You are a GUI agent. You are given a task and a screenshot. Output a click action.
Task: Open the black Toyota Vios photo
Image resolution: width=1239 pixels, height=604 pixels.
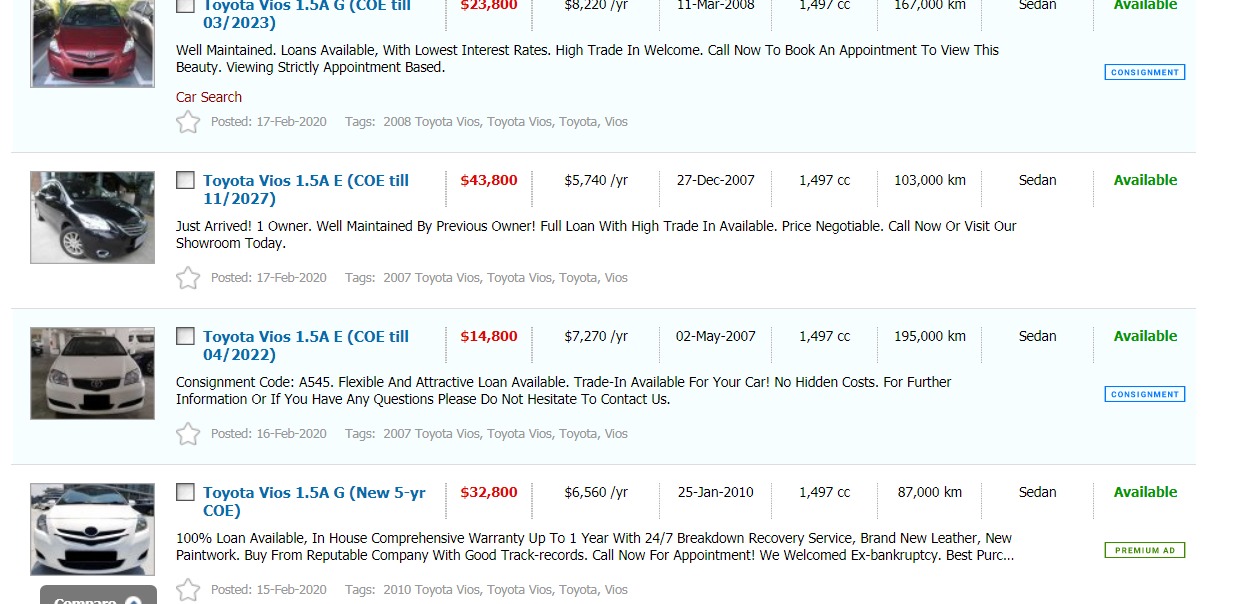(x=92, y=217)
